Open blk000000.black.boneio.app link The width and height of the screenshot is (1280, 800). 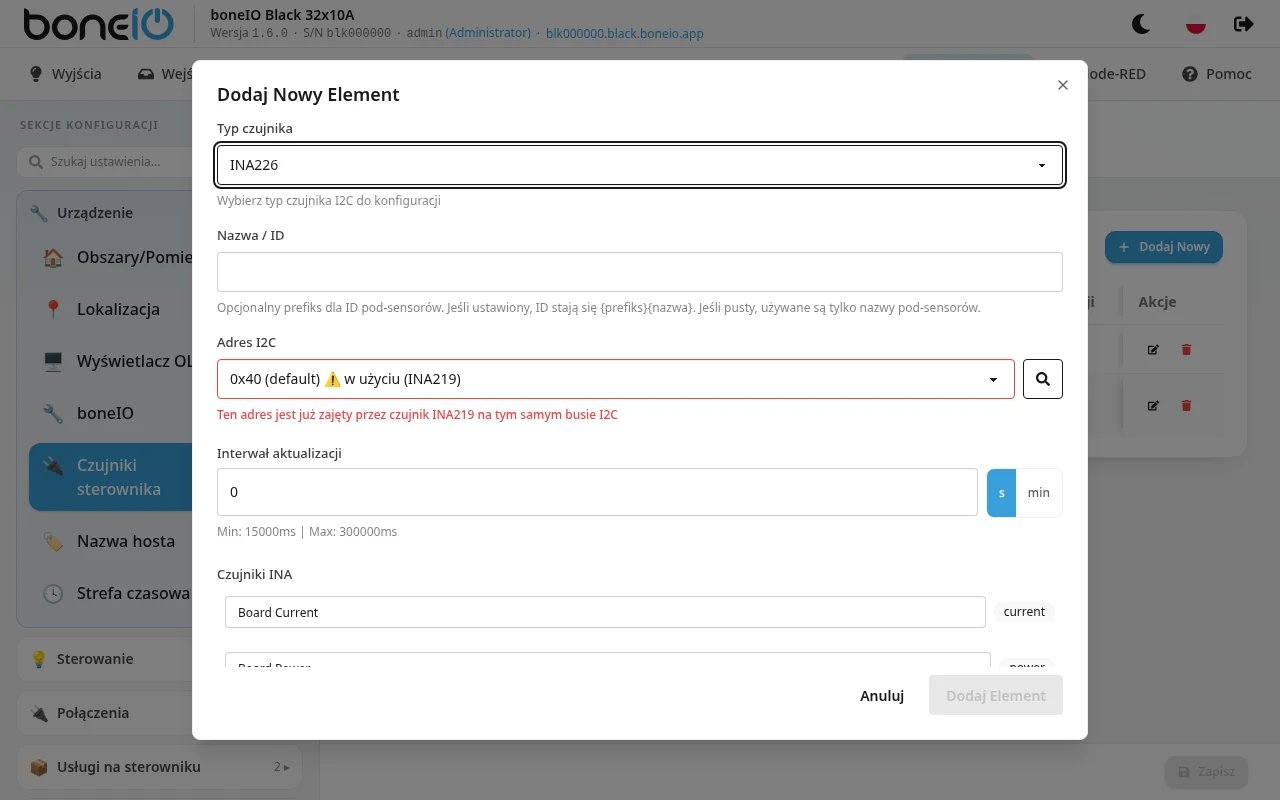point(625,33)
